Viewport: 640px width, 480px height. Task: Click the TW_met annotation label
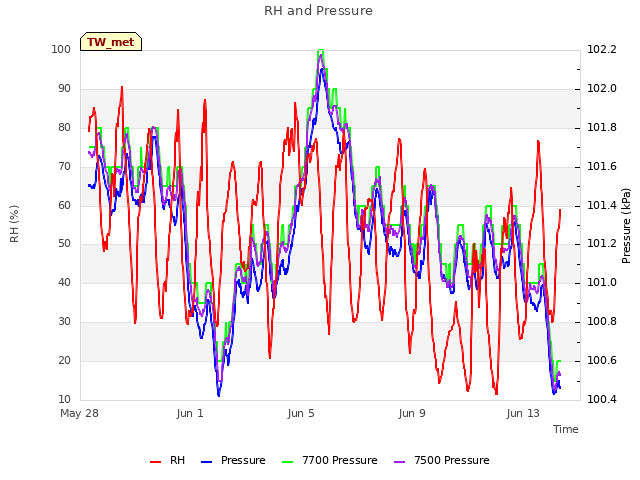tap(111, 42)
